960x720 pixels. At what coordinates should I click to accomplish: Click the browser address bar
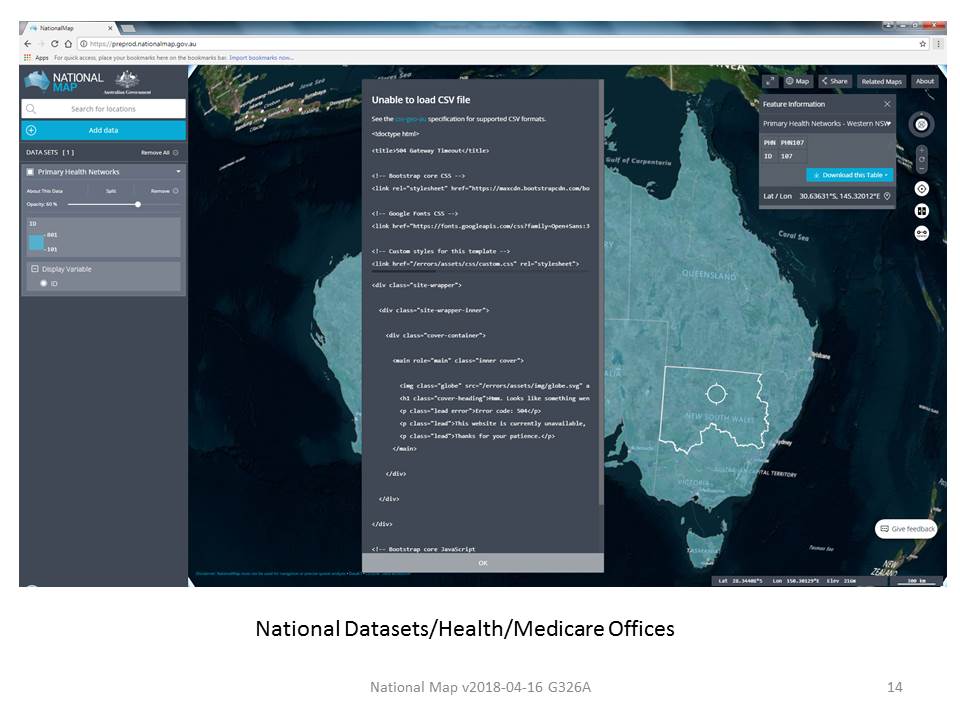tap(496, 44)
